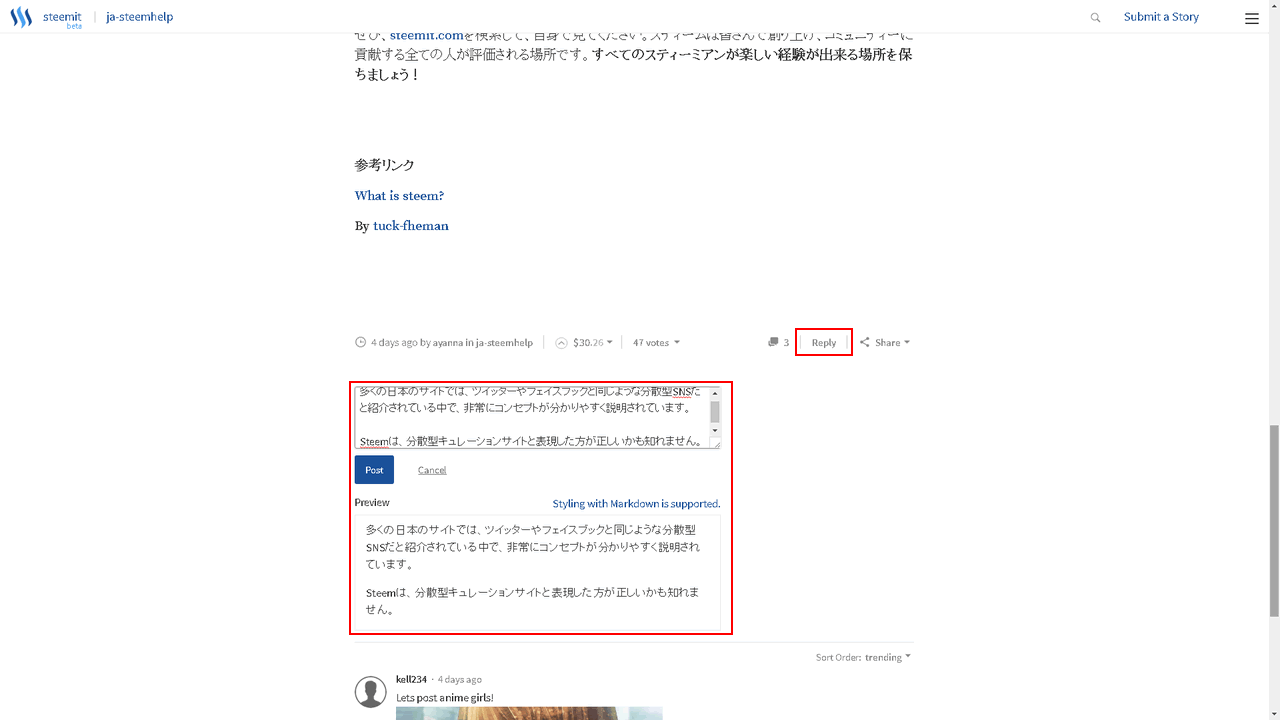Open the What is steem? link
Screen dimensions: 1280x720
pyautogui.click(x=399, y=195)
